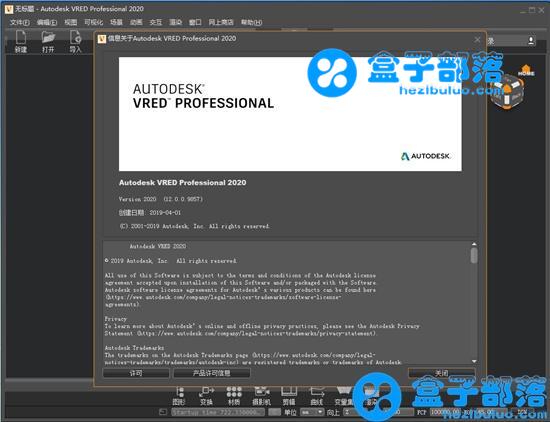Open the 可视化 menu
Image resolution: width=550 pixels, height=422 pixels.
[94, 22]
